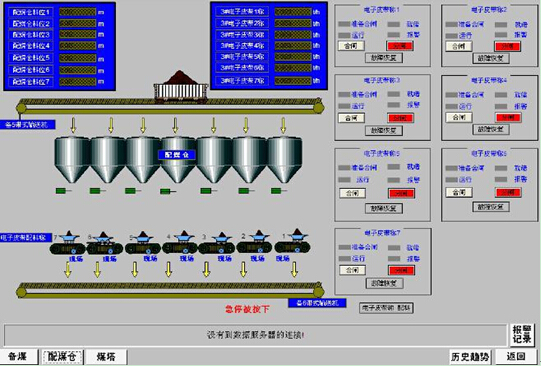Click the red 分闸 button for belt scale 1

pyautogui.click(x=400, y=46)
